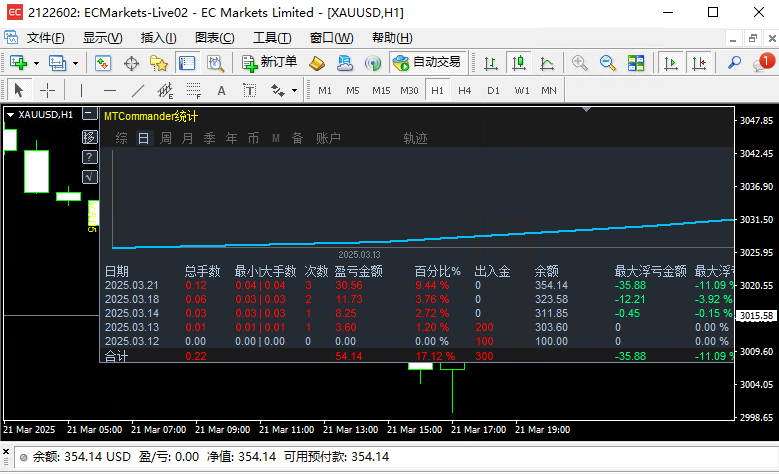Open the 工具(T) menu
779x474 pixels.
272,38
